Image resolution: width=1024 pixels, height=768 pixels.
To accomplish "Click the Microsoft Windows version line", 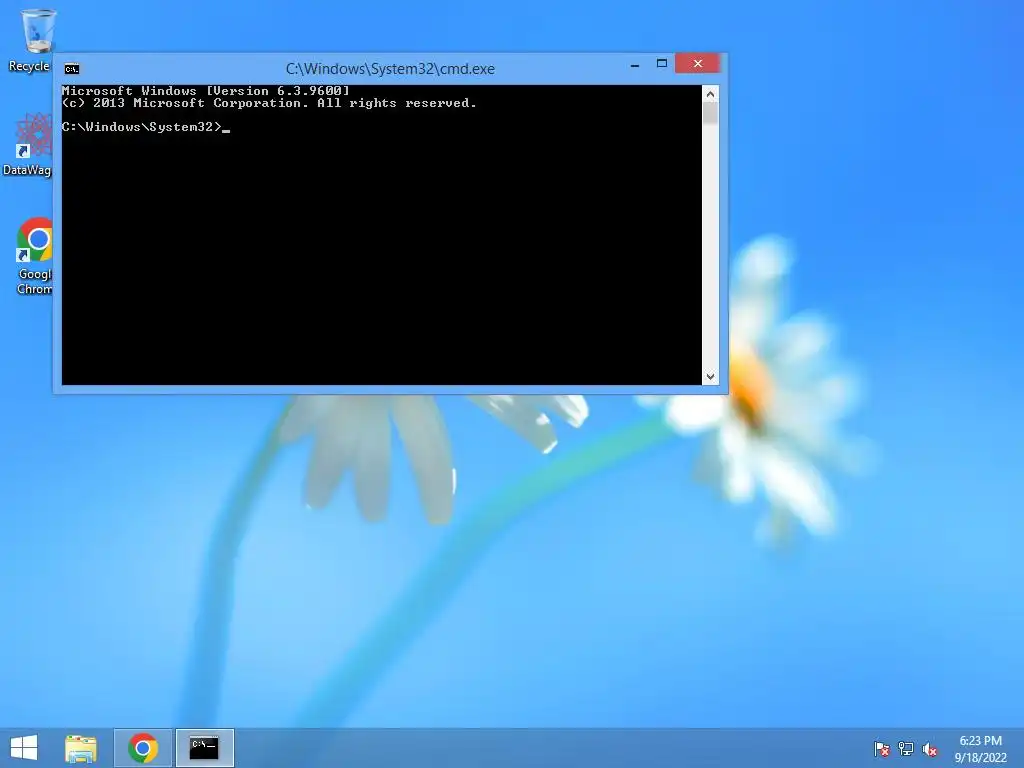I will (x=205, y=91).
